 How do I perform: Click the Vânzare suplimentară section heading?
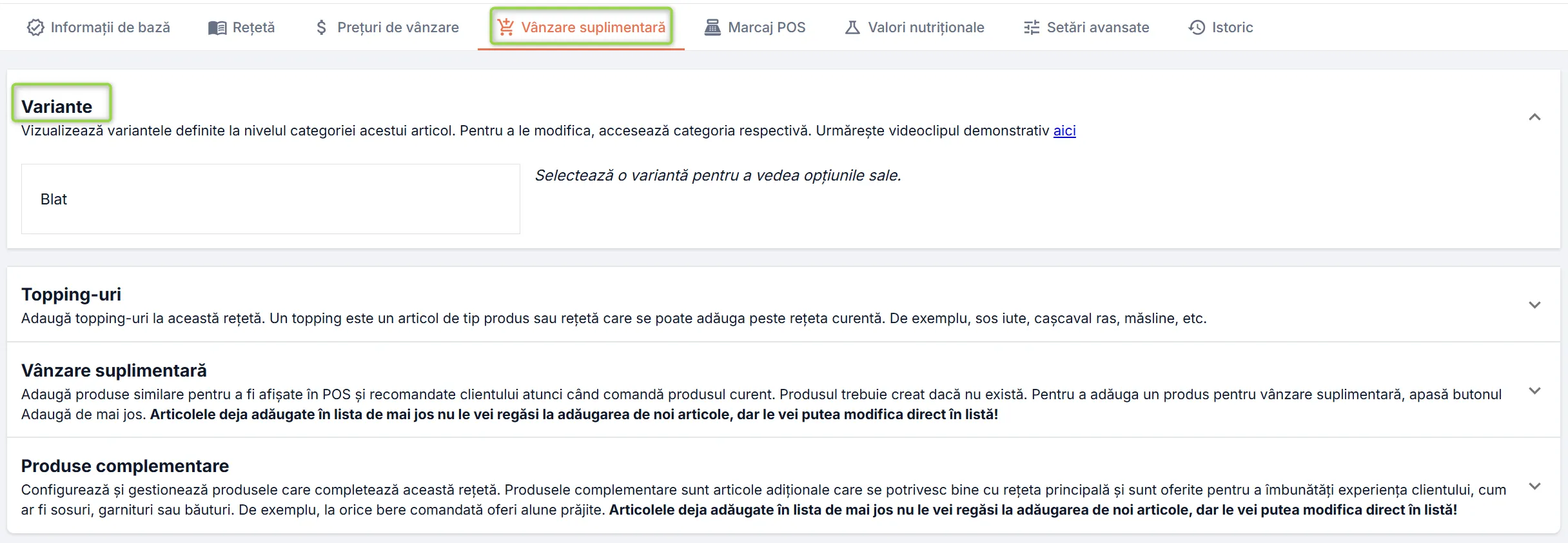click(114, 370)
